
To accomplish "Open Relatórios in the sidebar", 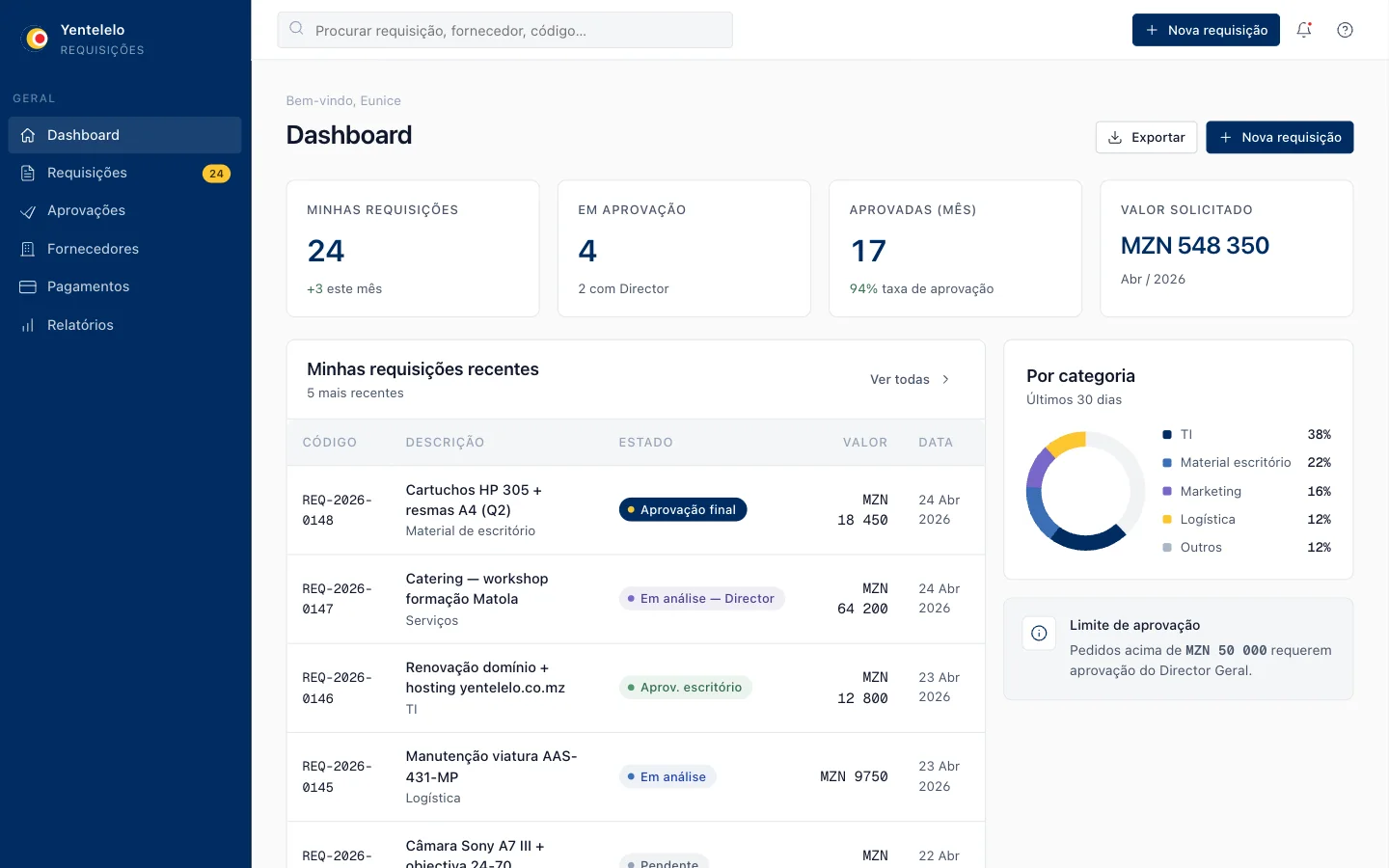I will (124, 325).
